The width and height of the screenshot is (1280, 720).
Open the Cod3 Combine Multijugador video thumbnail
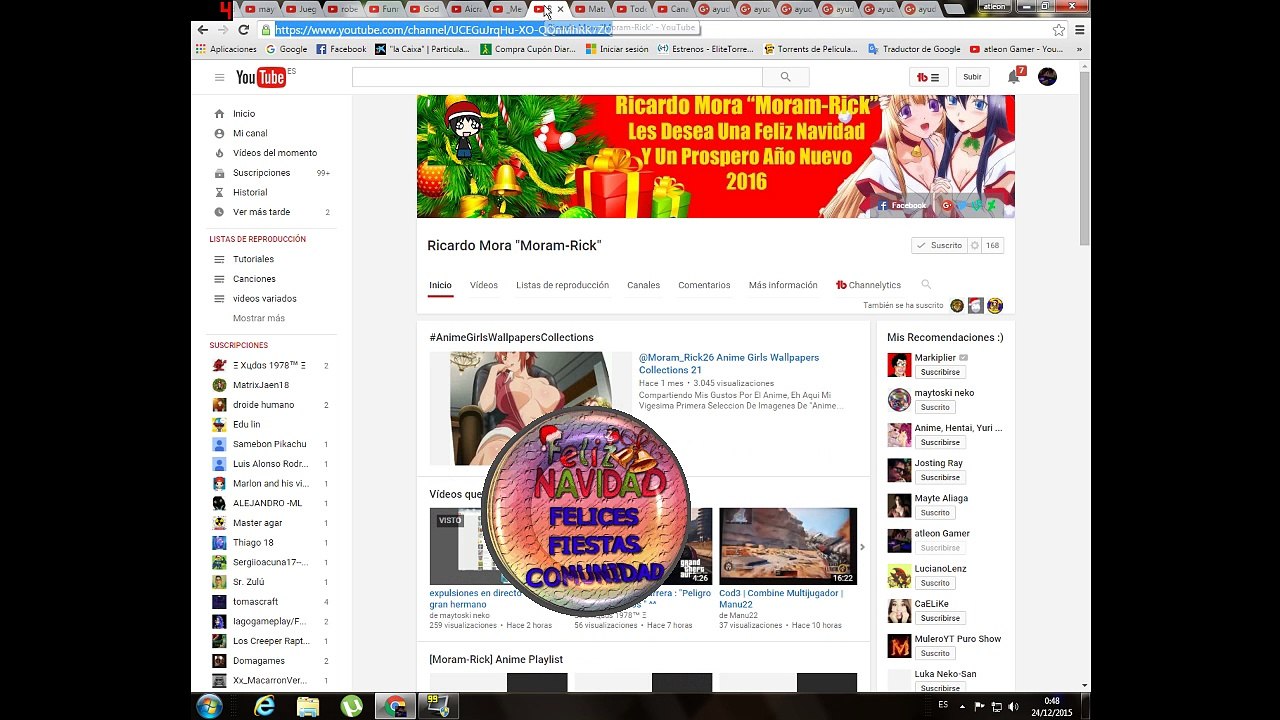tap(788, 546)
